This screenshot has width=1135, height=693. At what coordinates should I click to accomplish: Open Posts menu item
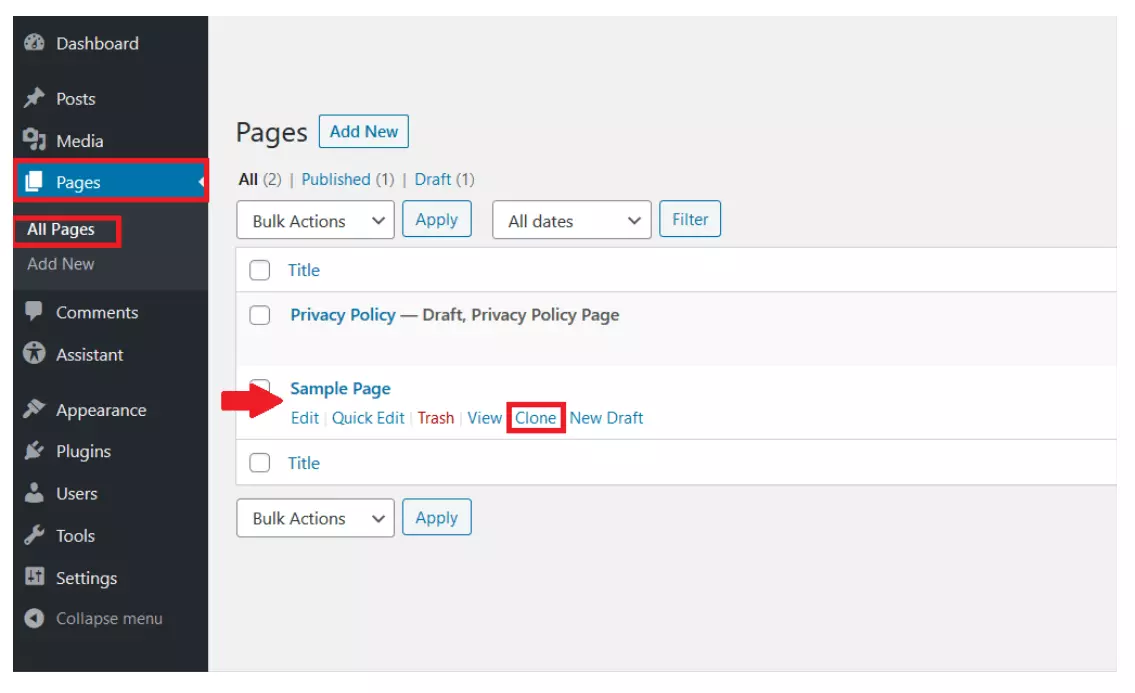(x=76, y=98)
